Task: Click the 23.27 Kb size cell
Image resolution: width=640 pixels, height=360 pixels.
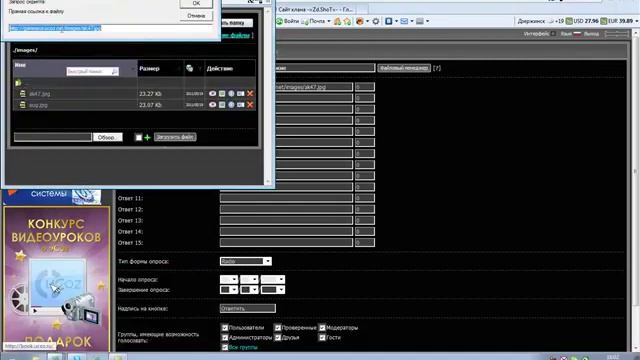Action: (150, 94)
